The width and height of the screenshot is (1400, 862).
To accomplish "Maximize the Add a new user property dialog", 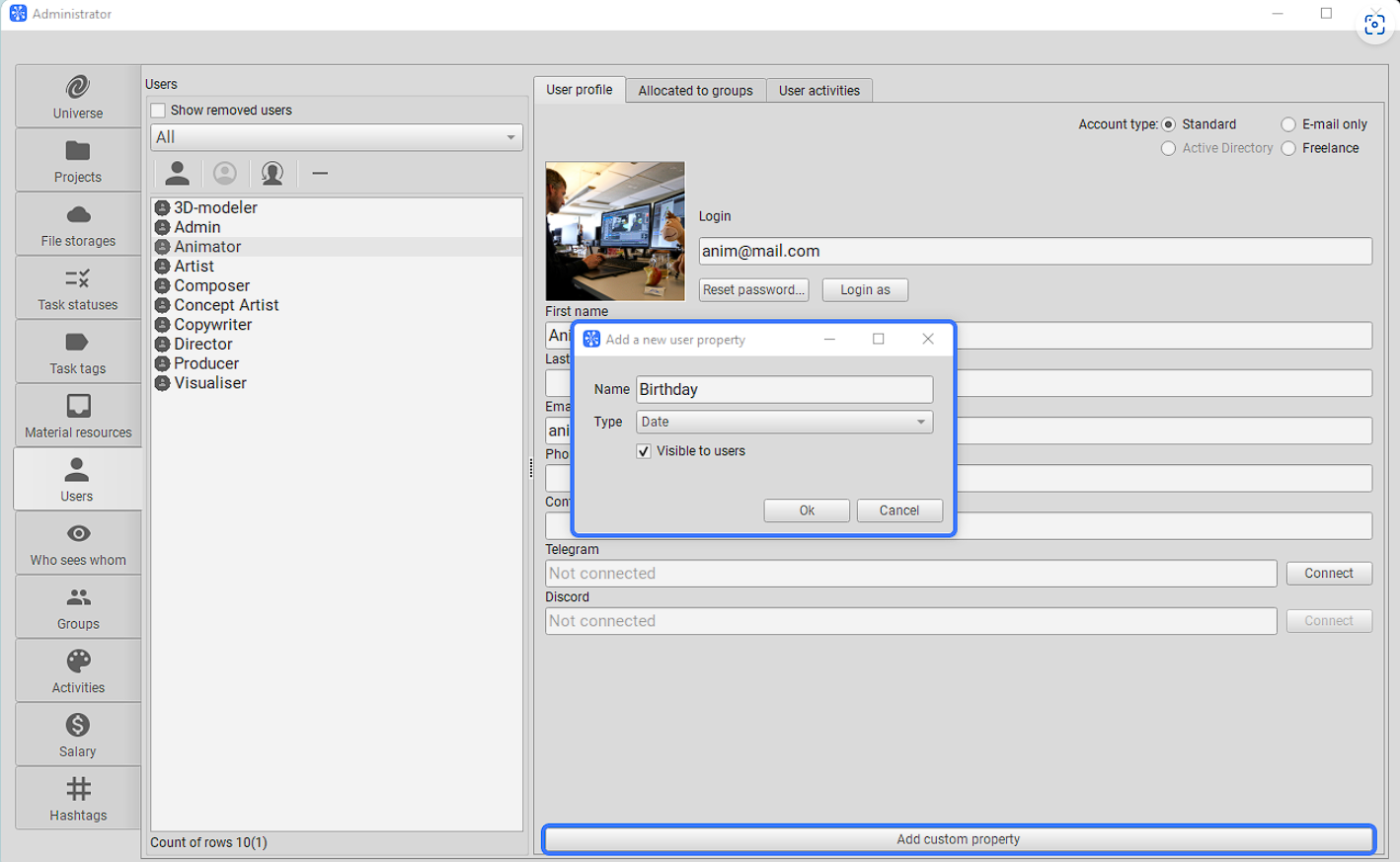I will 879,339.
